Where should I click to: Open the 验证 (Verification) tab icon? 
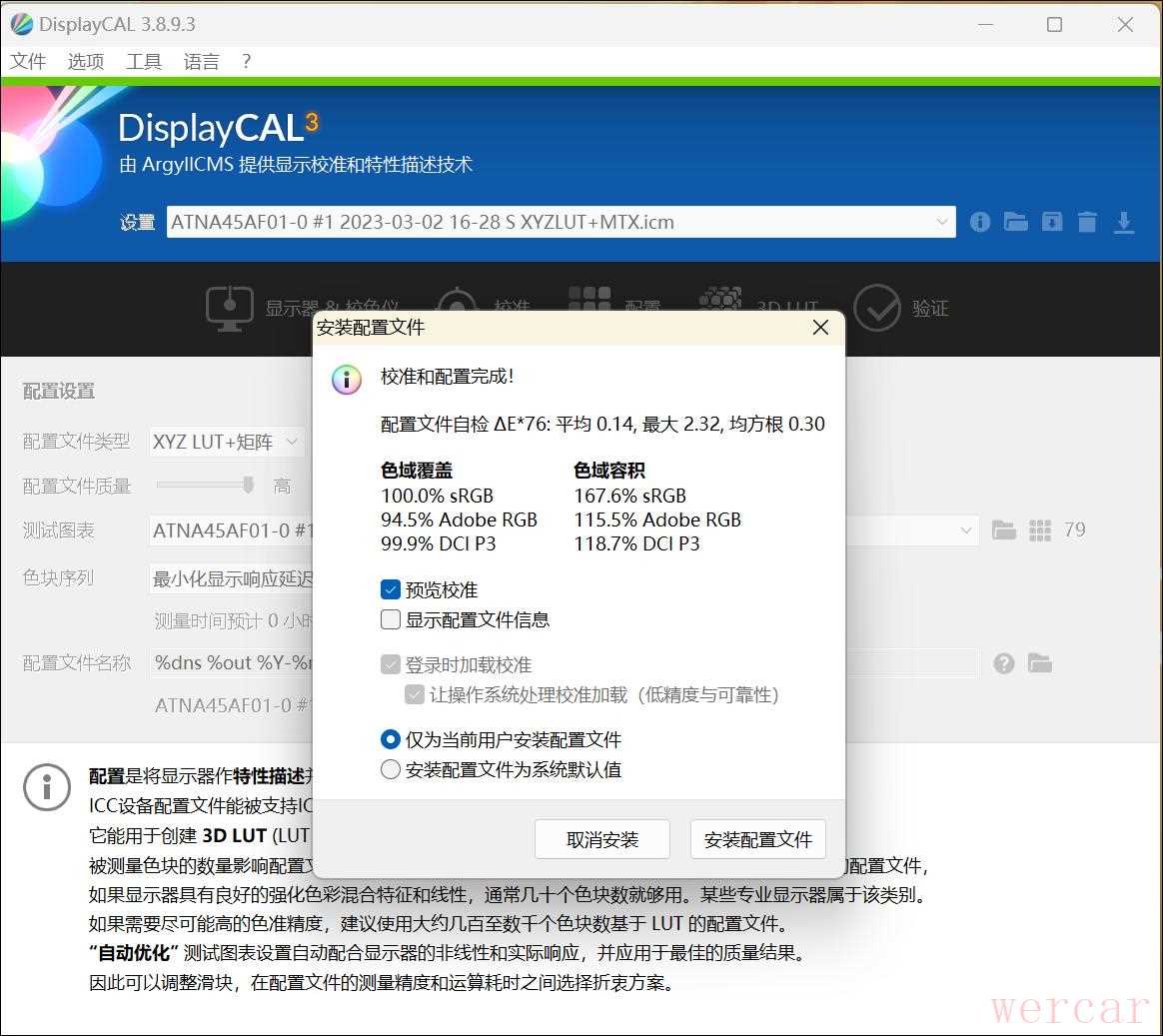tap(877, 308)
